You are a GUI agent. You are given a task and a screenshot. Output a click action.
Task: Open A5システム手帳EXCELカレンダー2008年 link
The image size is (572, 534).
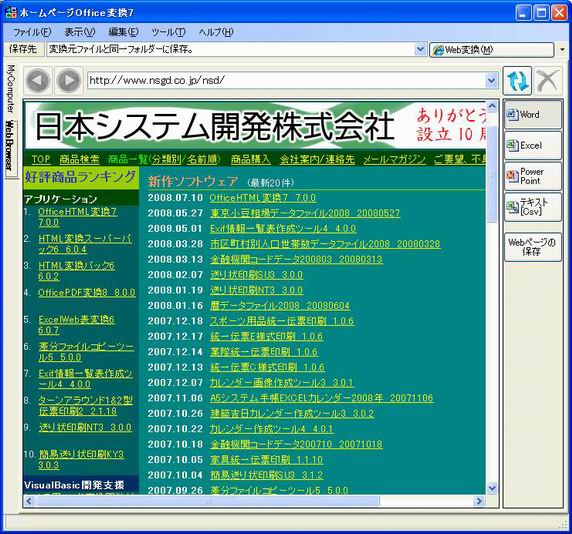pyautogui.click(x=321, y=398)
